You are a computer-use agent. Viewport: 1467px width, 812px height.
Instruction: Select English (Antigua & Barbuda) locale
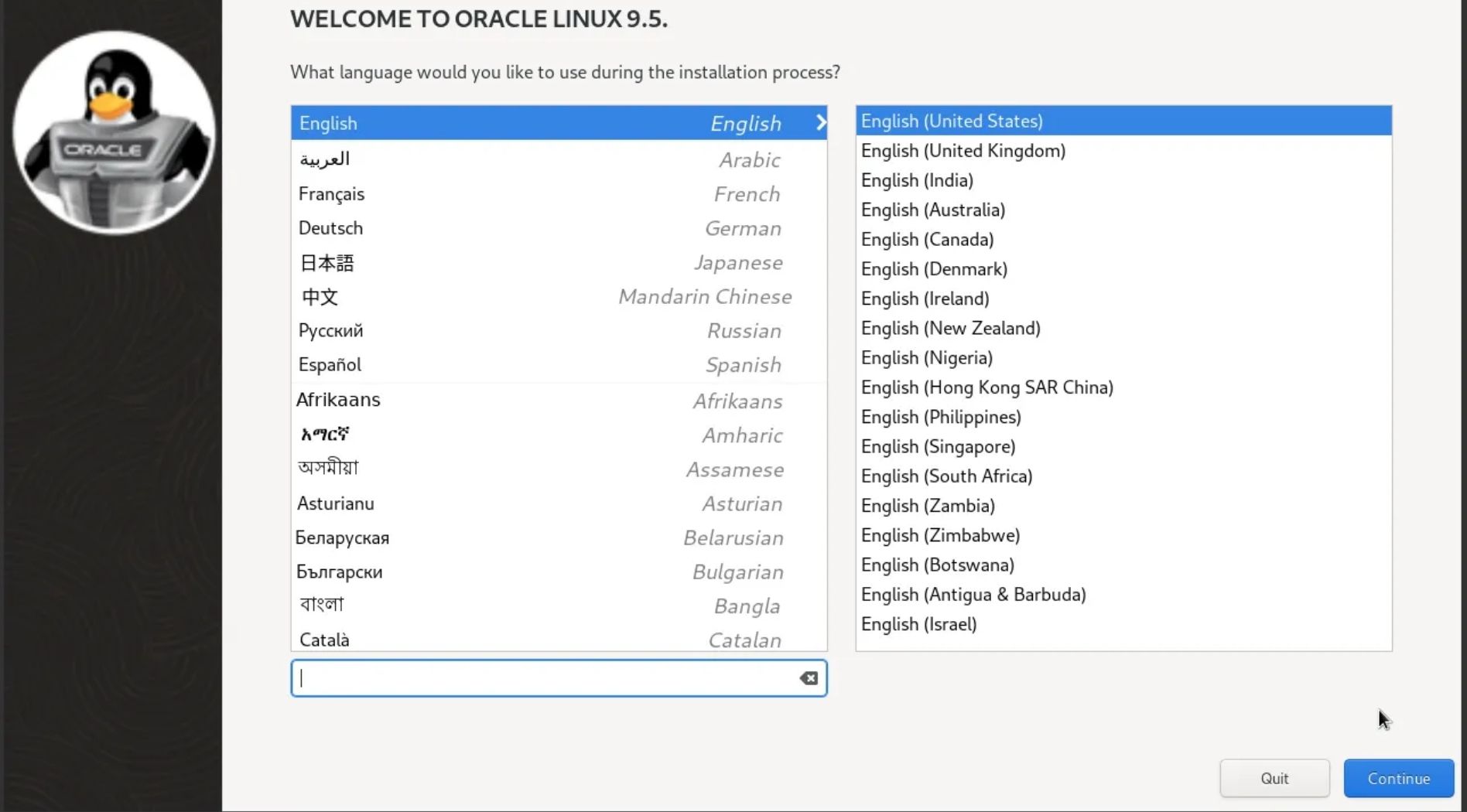(1123, 595)
